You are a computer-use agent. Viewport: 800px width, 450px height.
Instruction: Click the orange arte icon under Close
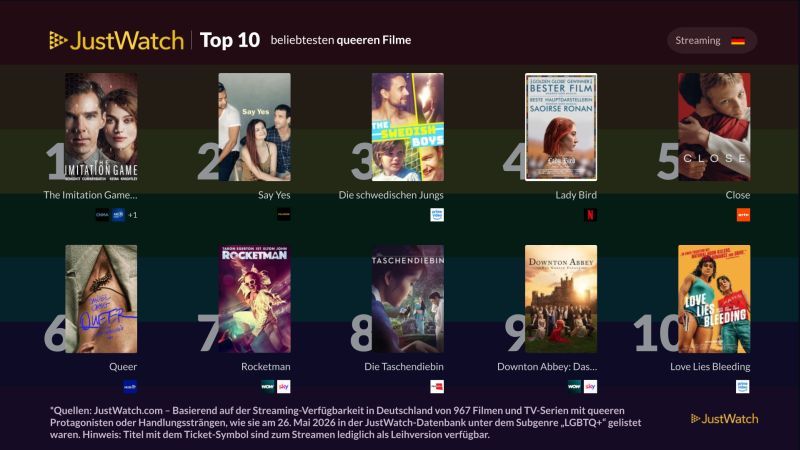(743, 215)
